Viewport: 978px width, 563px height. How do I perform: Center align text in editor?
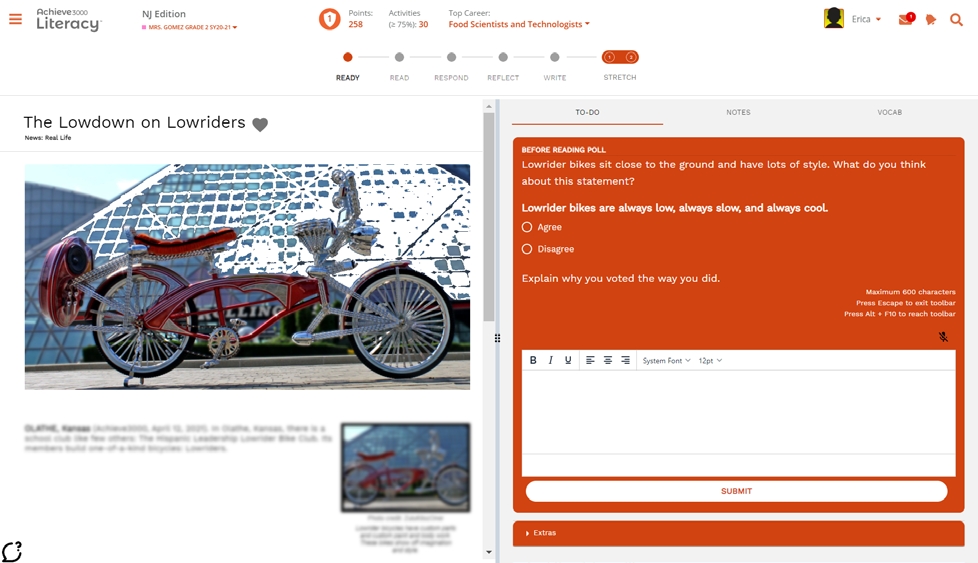[x=607, y=360]
